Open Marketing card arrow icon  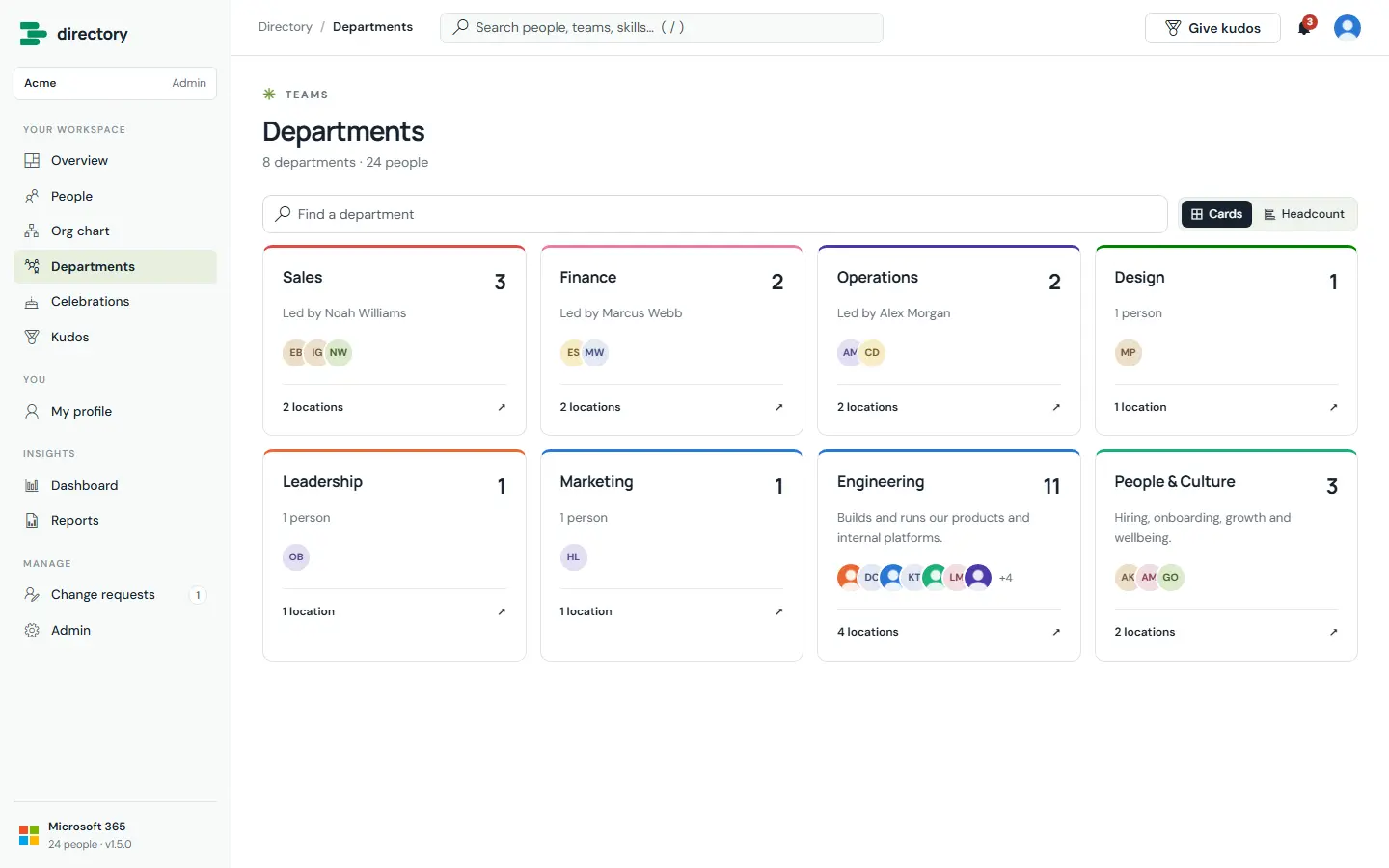click(778, 611)
